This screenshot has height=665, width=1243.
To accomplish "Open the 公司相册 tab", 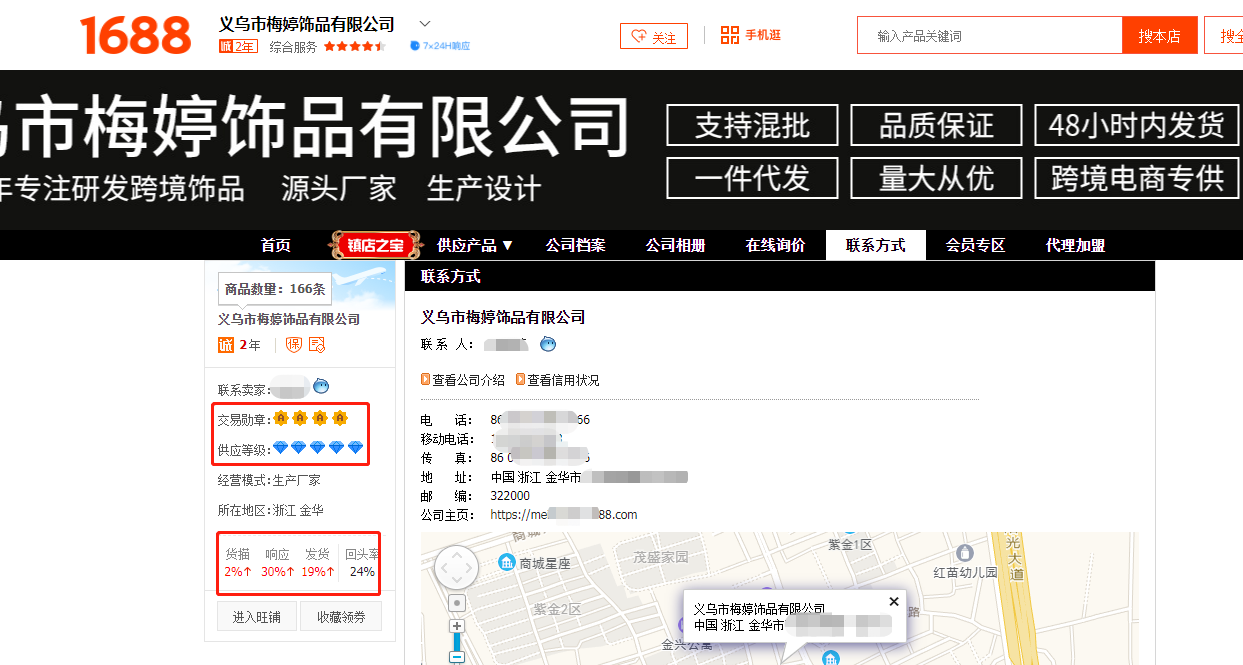I will (x=675, y=245).
